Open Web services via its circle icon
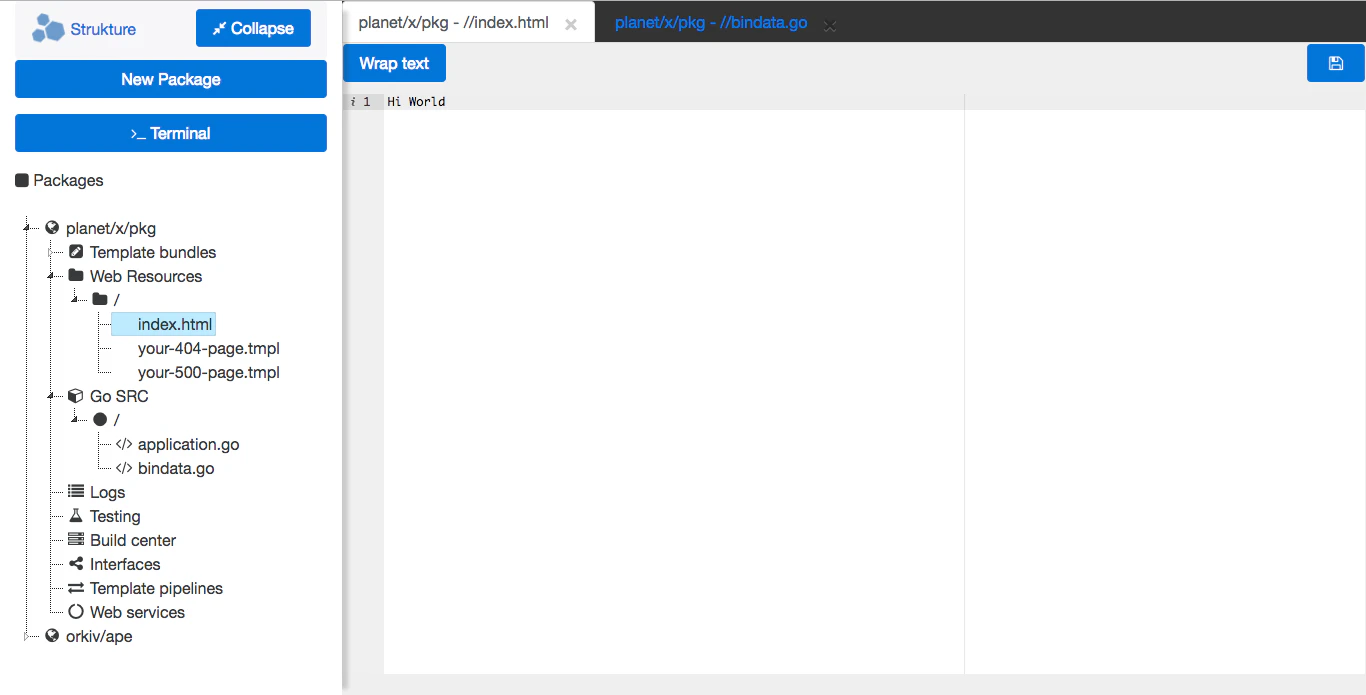The width and height of the screenshot is (1366, 695). pyautogui.click(x=76, y=612)
